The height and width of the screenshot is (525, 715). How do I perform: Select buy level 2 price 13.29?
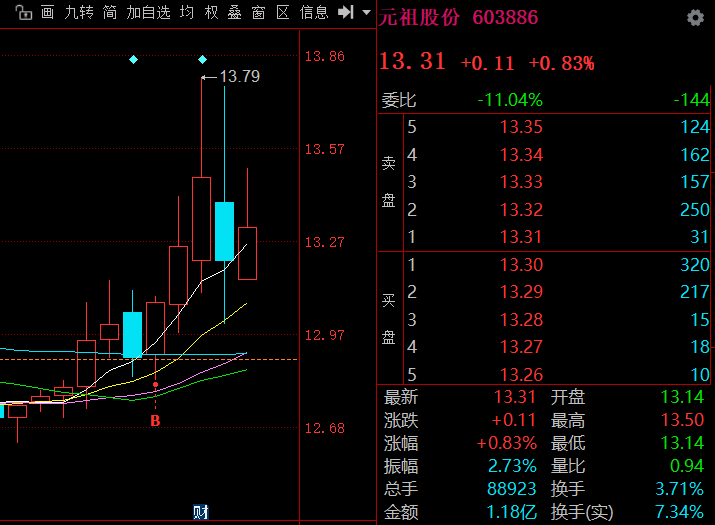[x=521, y=292]
